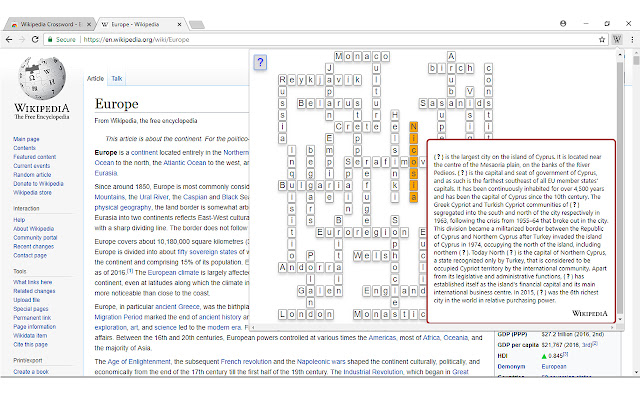Image resolution: width=640 pixels, height=400 pixels.
Task: Click the first letter cell of Monaco
Action: tap(339, 56)
